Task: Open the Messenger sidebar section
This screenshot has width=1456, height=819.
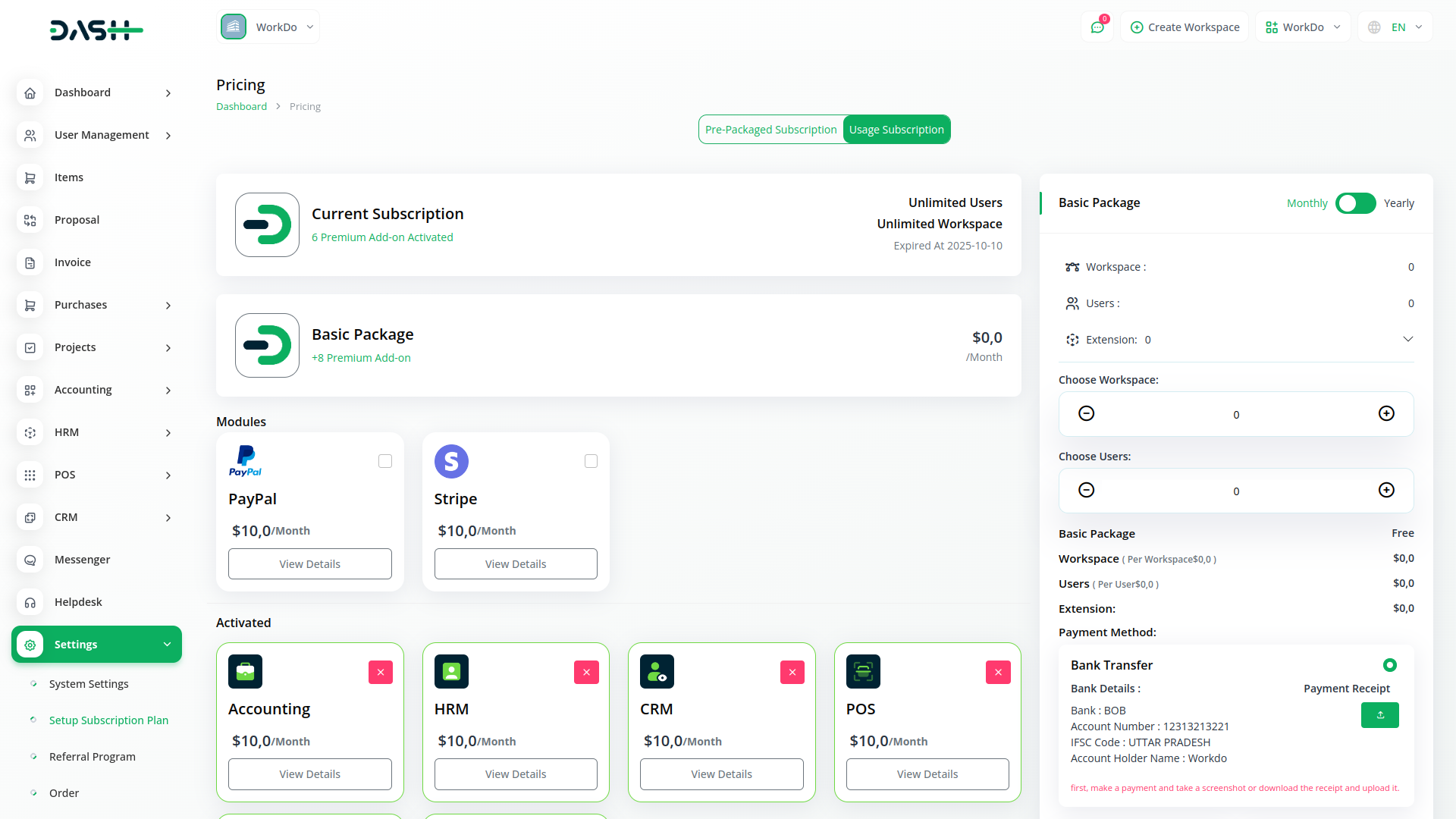Action: click(x=81, y=560)
